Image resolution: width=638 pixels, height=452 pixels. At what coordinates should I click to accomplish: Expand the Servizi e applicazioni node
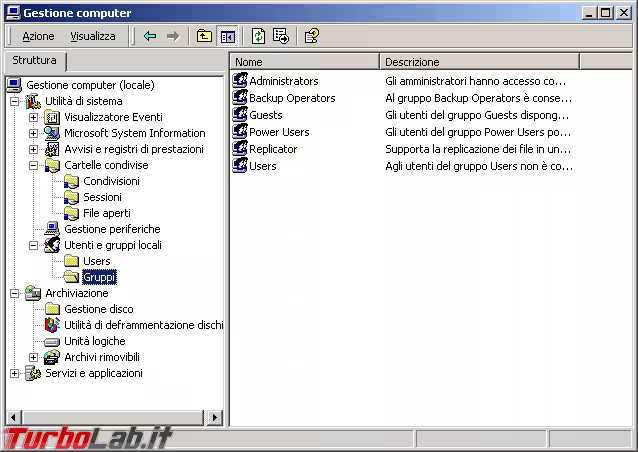(x=15, y=373)
